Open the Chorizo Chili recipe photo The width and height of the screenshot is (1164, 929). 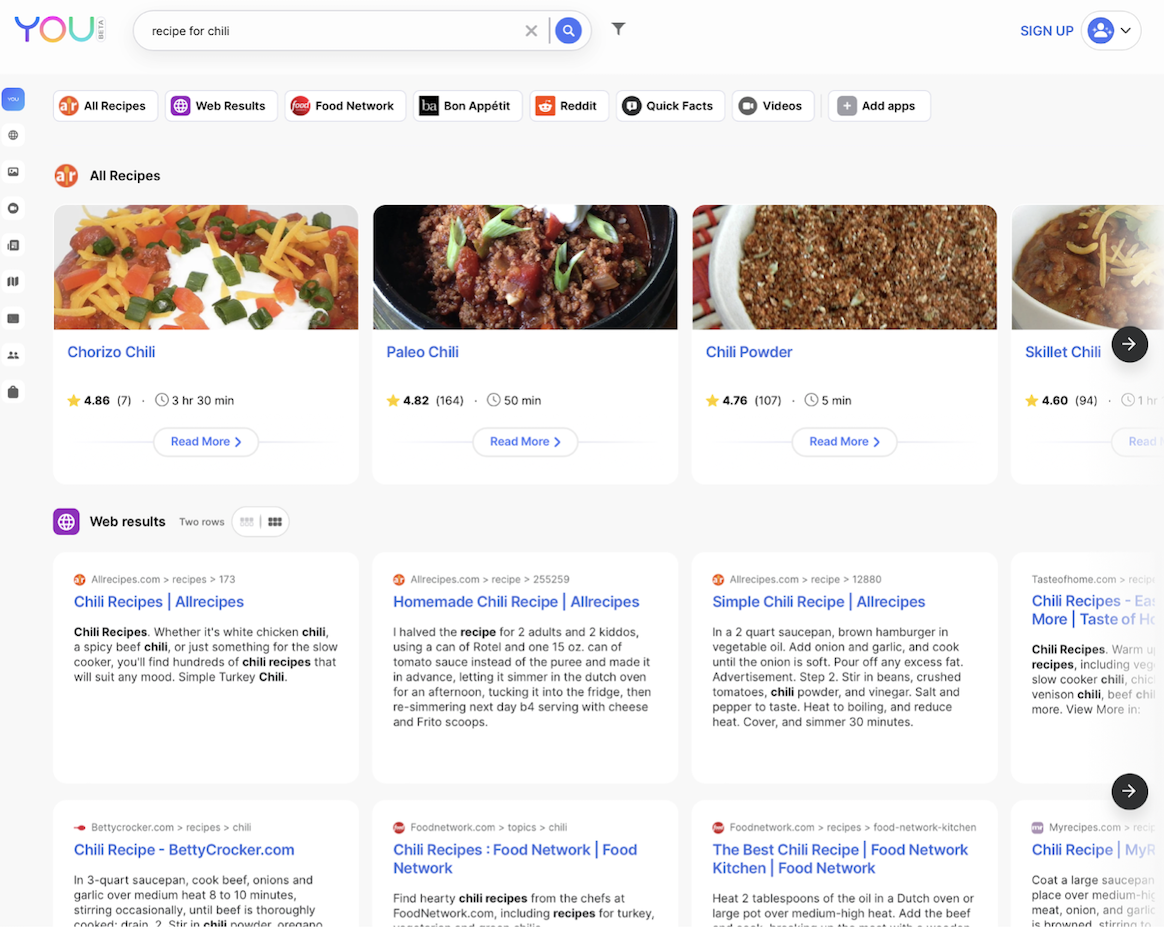coord(206,267)
